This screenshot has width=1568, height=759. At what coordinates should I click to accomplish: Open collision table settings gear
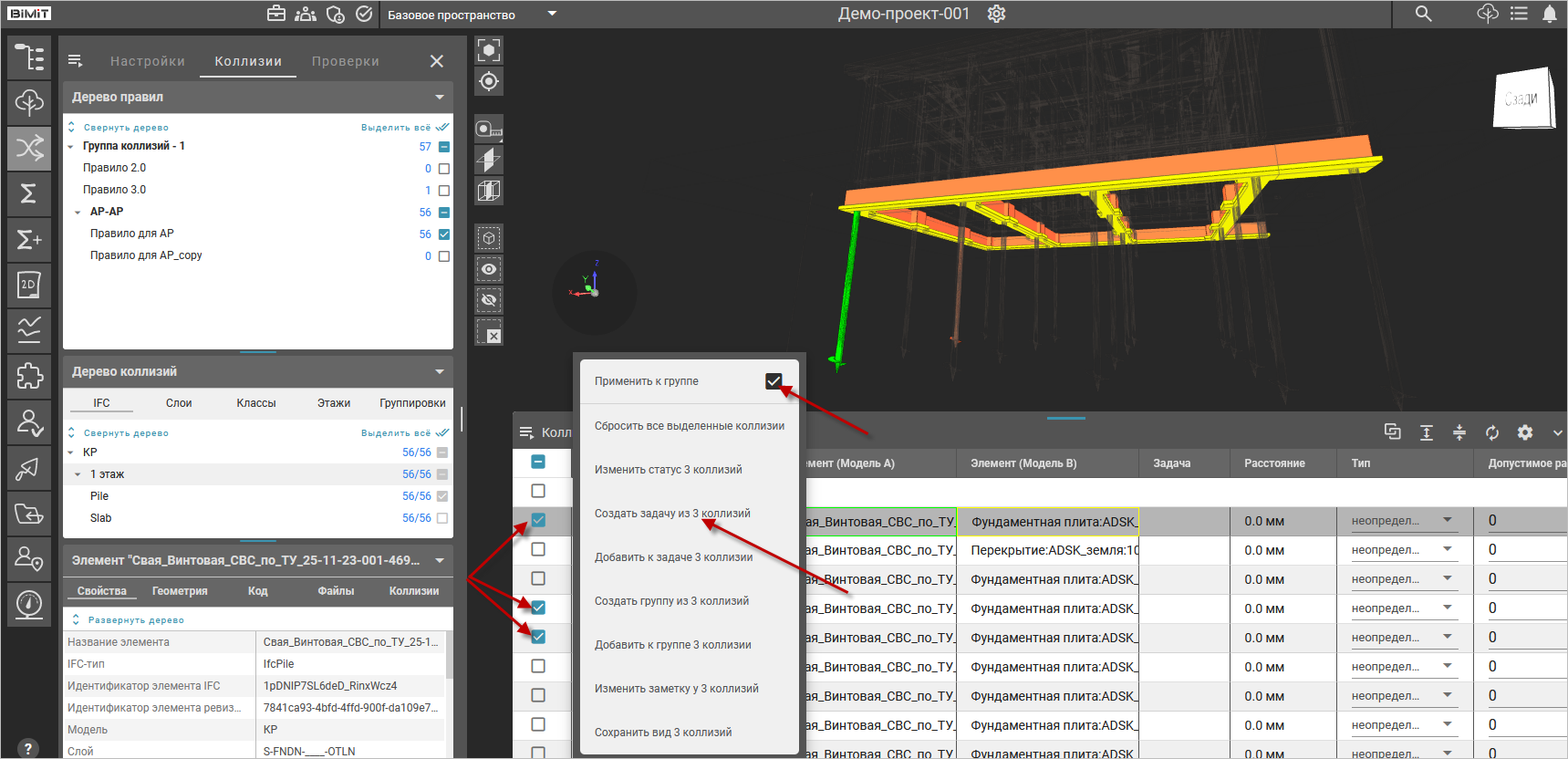click(x=1524, y=432)
